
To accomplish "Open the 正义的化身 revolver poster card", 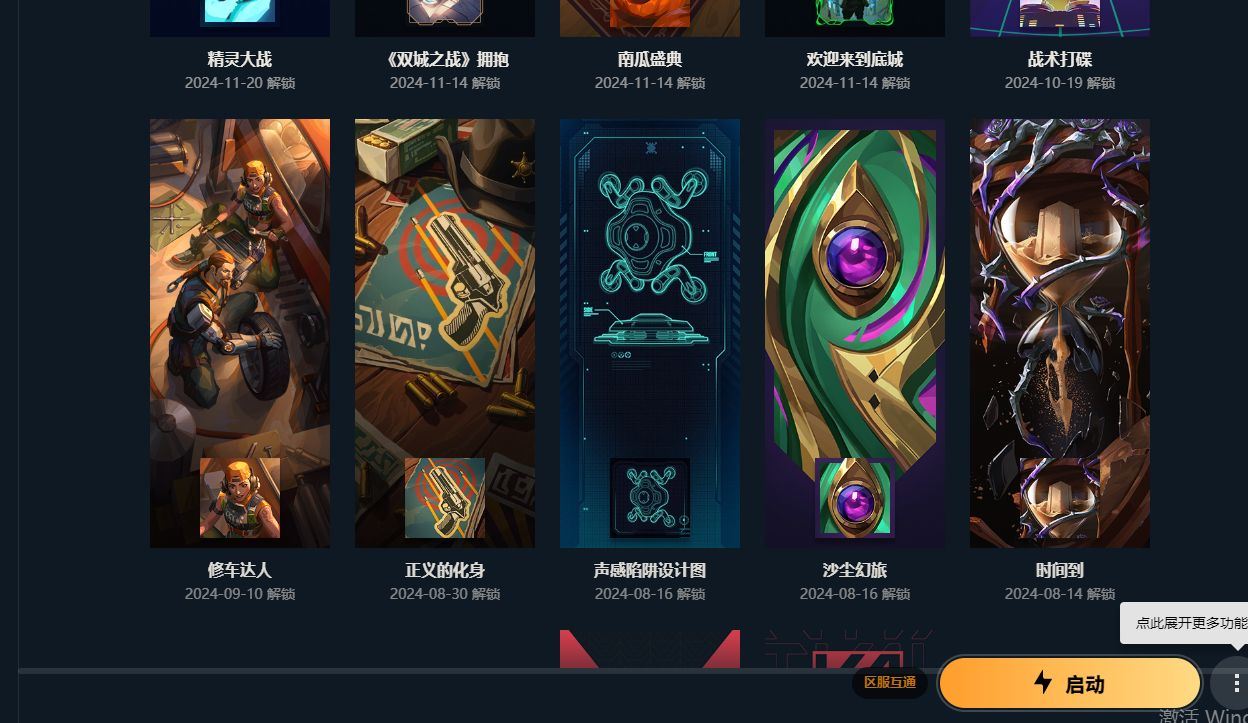I will 445,333.
